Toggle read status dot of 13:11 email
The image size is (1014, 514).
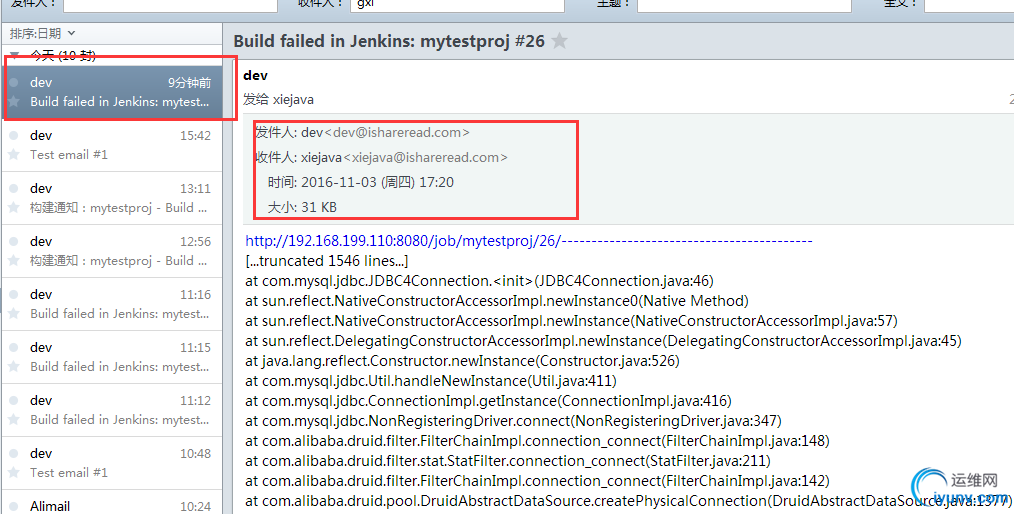tap(14, 188)
